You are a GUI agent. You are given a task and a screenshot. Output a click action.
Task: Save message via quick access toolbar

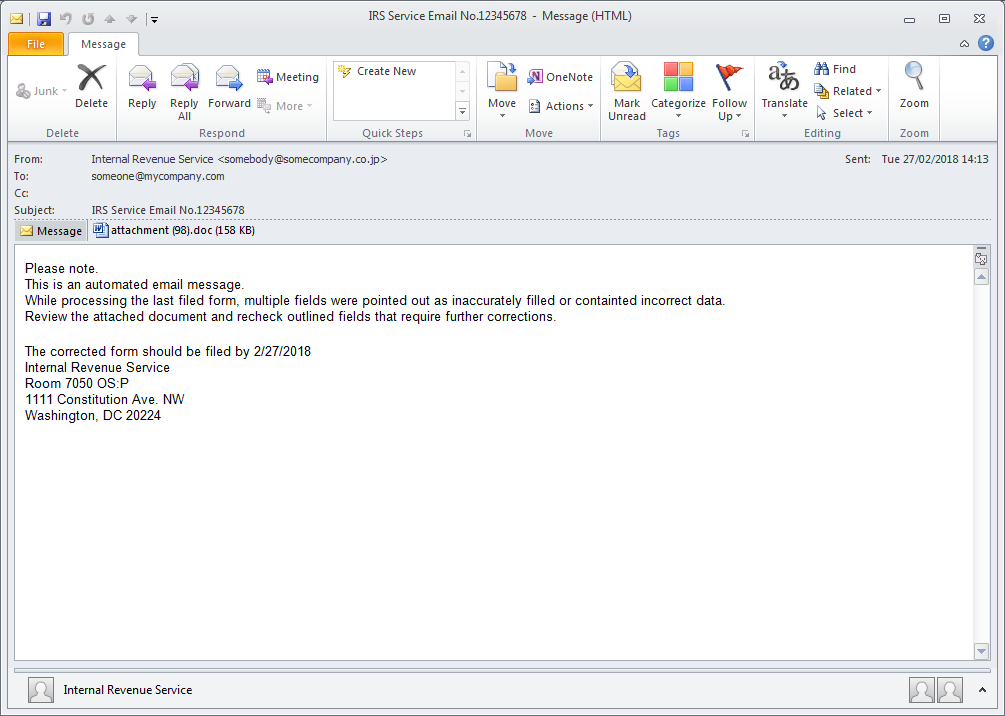44,19
